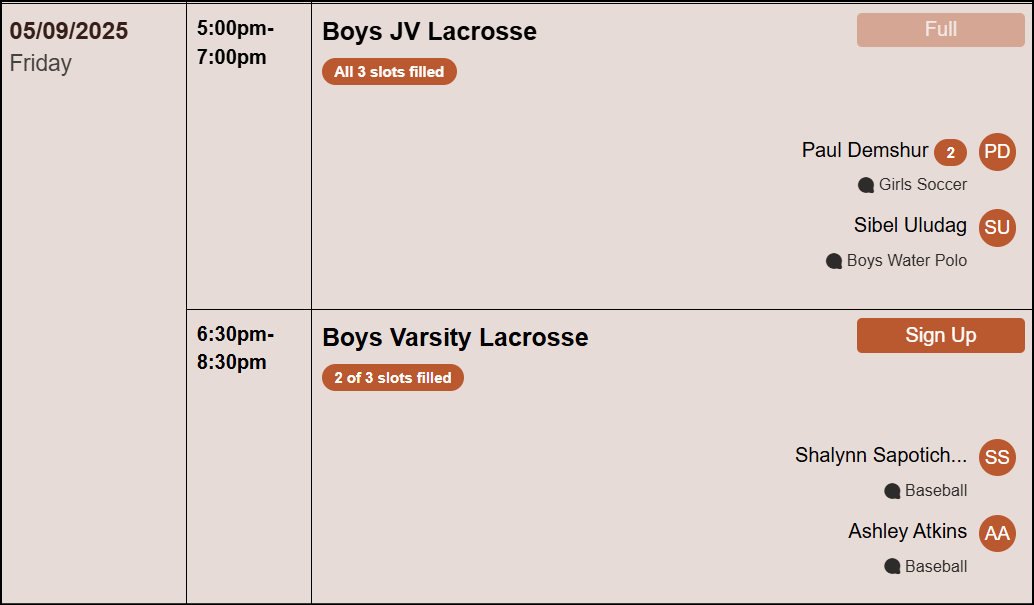Click the comment bubble under Ashley Atkins
Viewport: 1034px width, 605px height.
coord(892,567)
